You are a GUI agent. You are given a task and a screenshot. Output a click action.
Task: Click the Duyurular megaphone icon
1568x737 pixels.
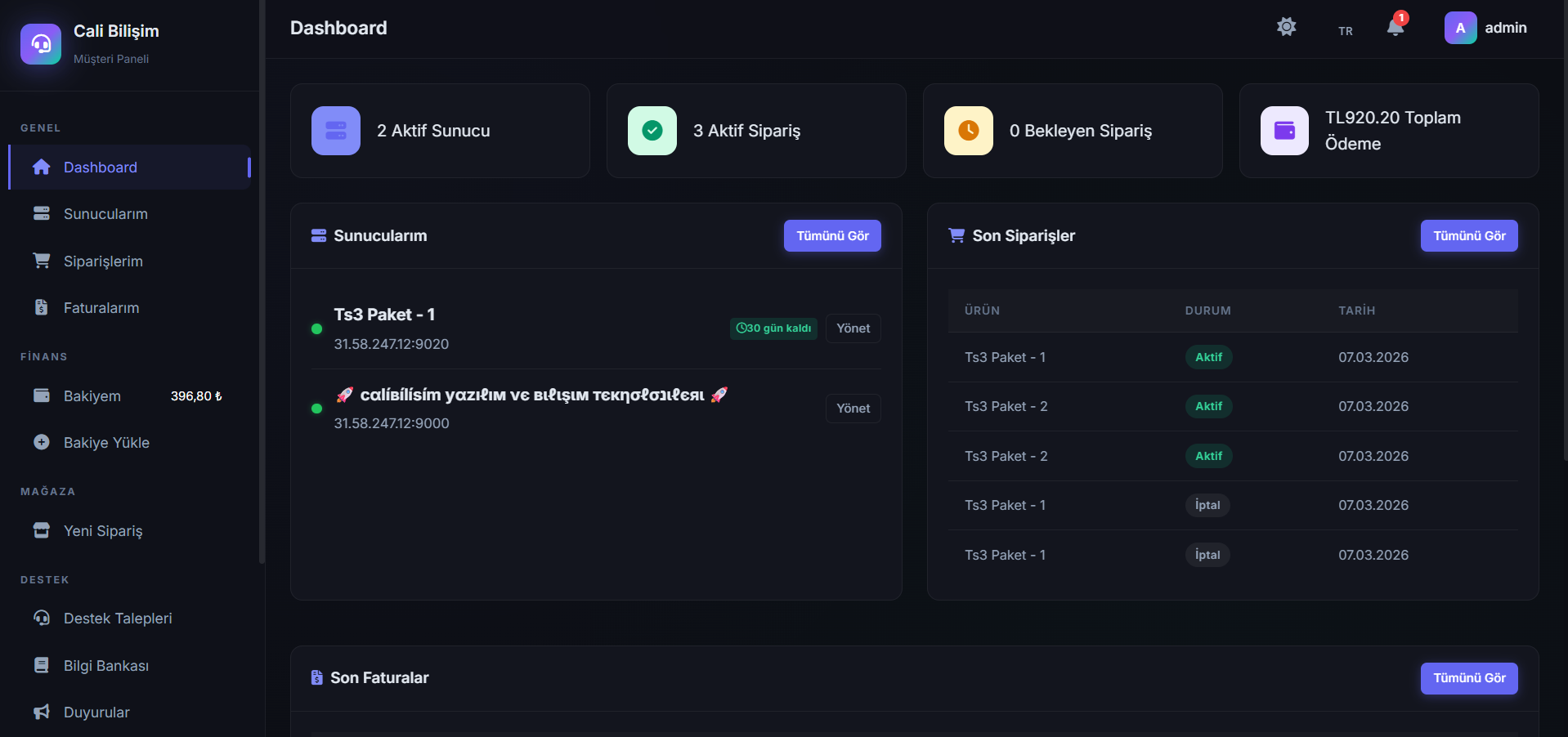click(x=42, y=712)
